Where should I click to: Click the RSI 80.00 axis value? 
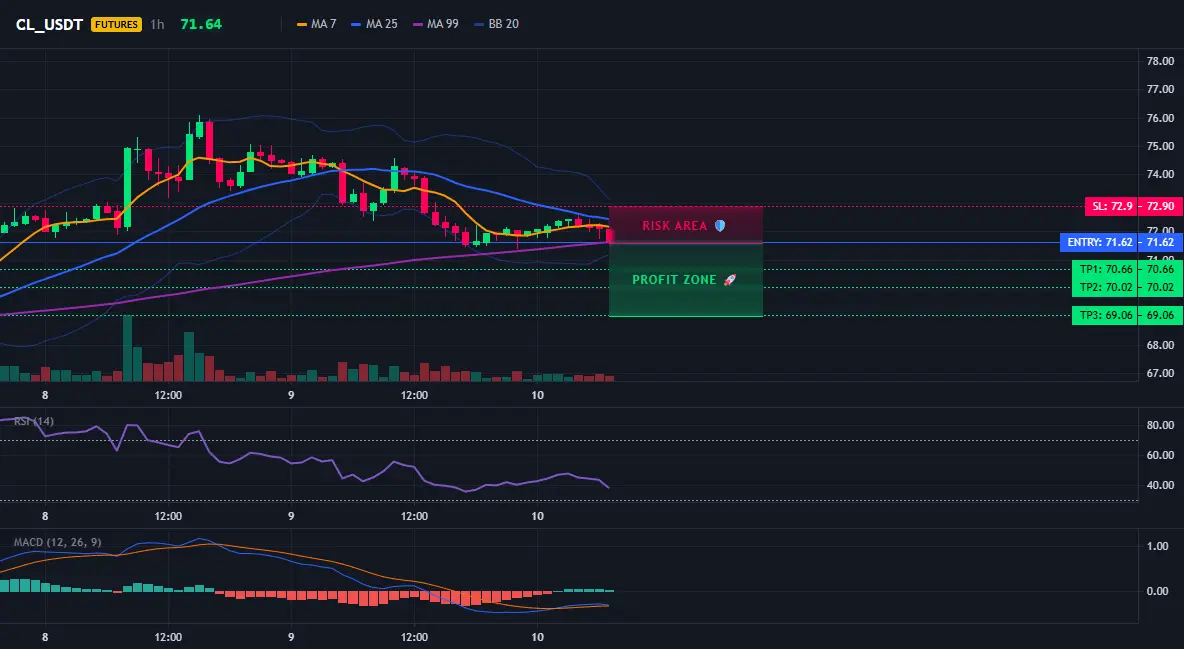point(1160,425)
